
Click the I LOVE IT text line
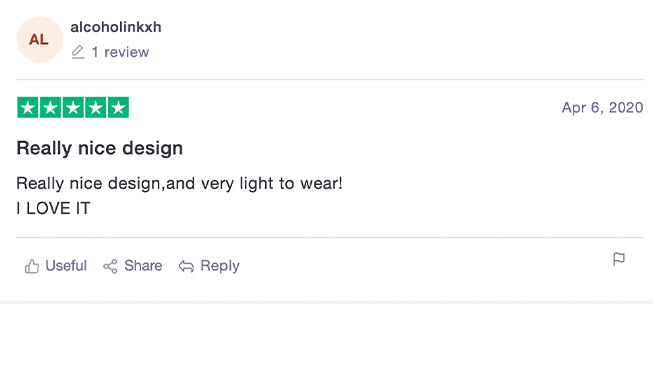click(x=53, y=208)
